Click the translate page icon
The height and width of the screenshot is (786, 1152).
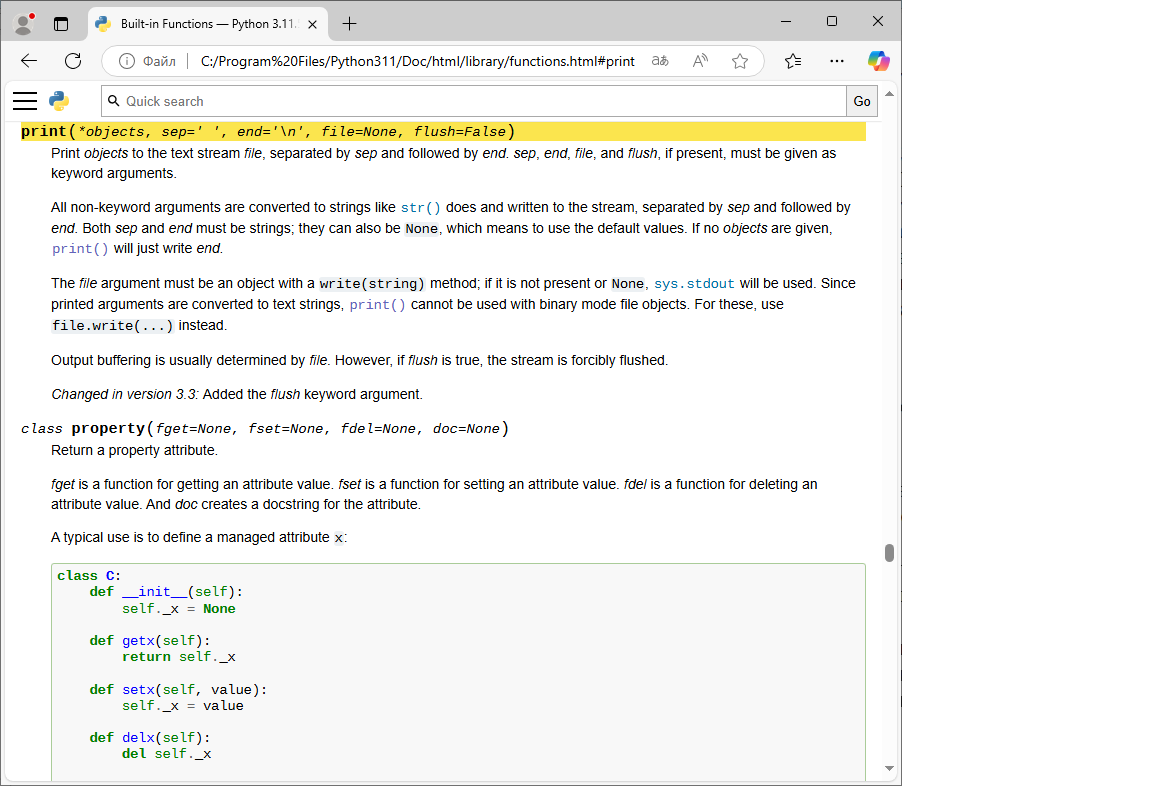660,61
